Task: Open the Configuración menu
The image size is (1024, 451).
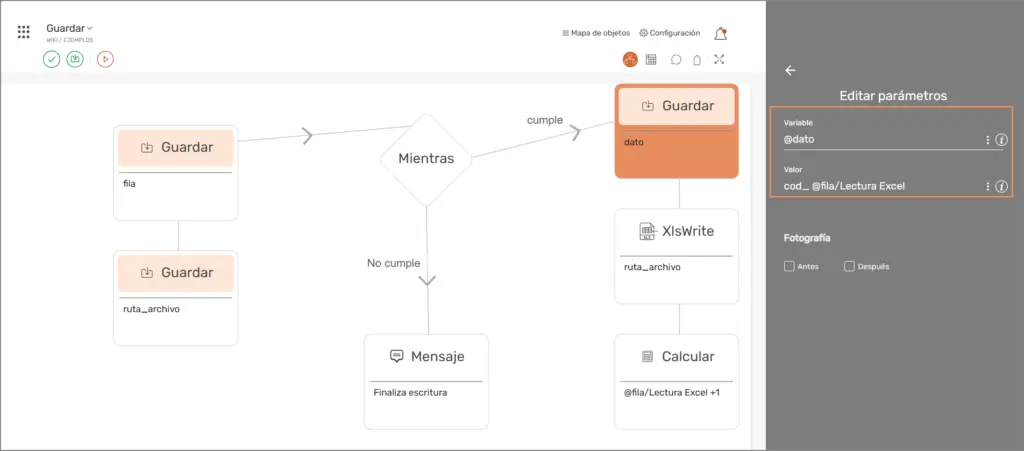Action: [669, 33]
